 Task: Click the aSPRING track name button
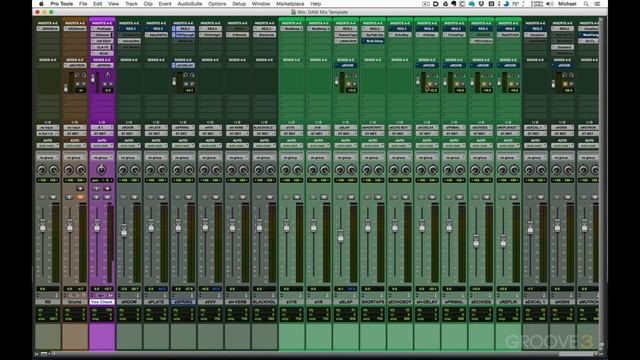[x=183, y=302]
